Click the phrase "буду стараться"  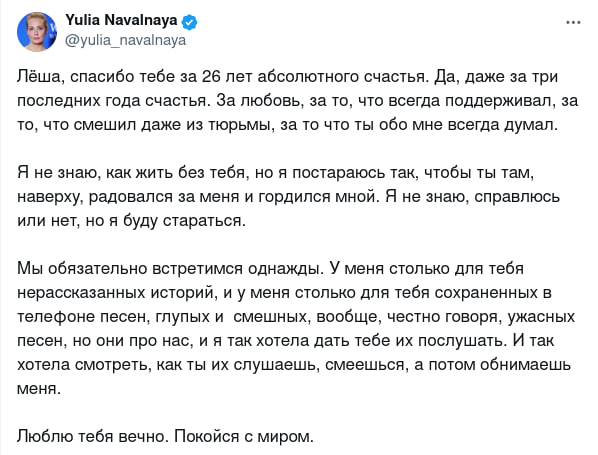coord(184,221)
